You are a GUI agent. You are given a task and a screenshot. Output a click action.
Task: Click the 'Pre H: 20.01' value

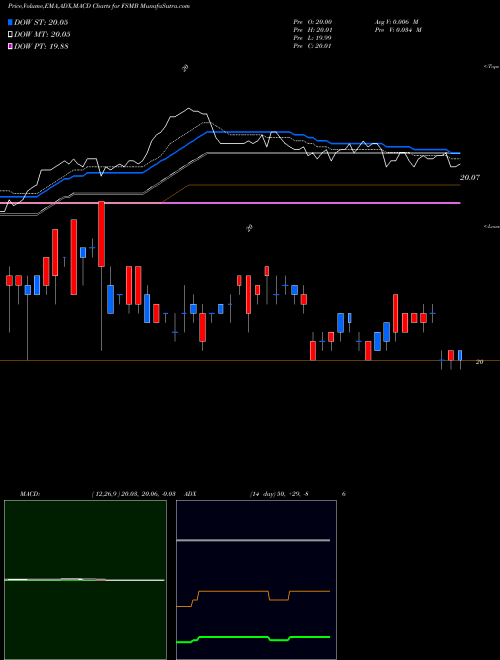(312, 30)
